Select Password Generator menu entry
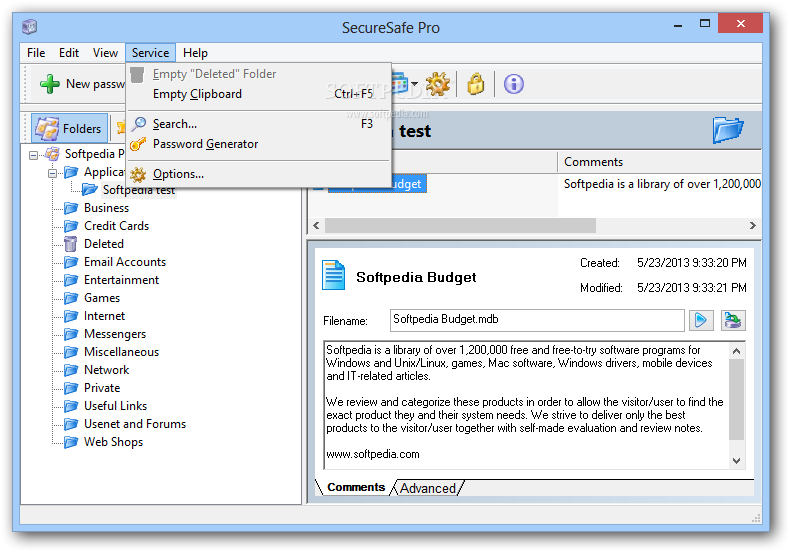 point(259,144)
